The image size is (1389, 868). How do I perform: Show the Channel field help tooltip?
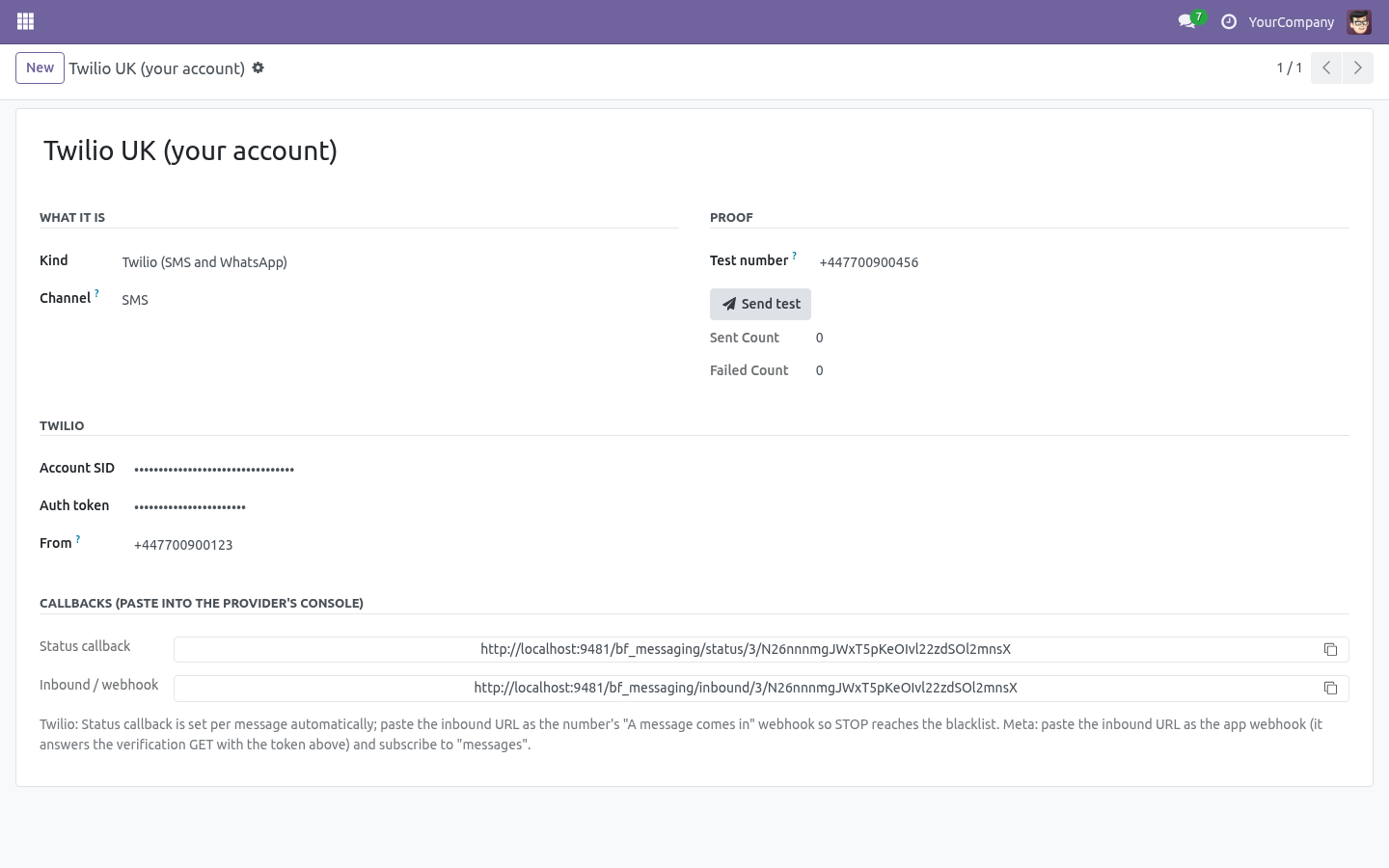tap(96, 293)
